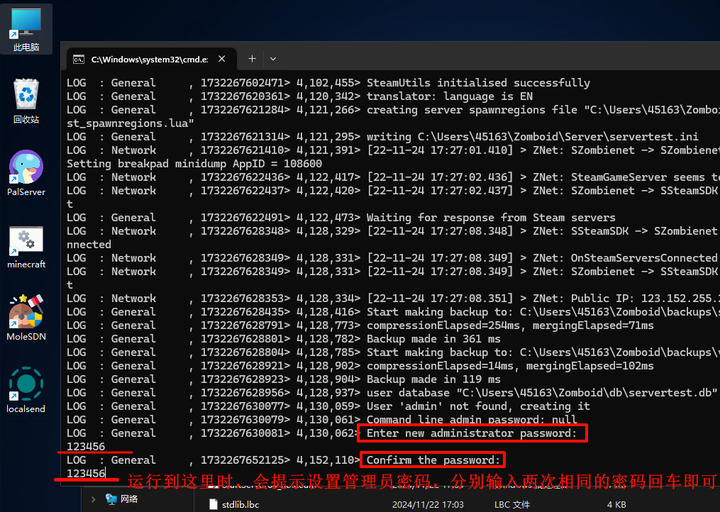Click the last typed 123456 input line
This screenshot has height=512, width=720.
point(86,473)
